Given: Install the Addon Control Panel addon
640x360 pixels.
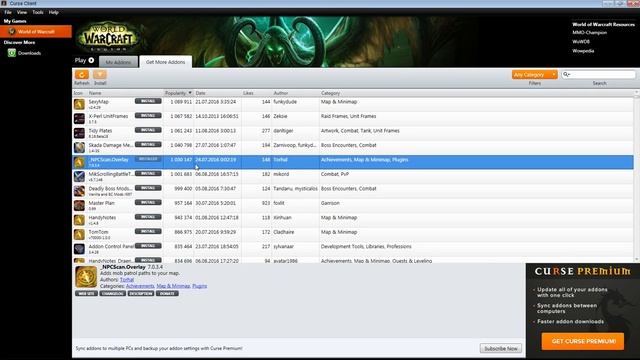Looking at the screenshot, I should click(x=148, y=246).
